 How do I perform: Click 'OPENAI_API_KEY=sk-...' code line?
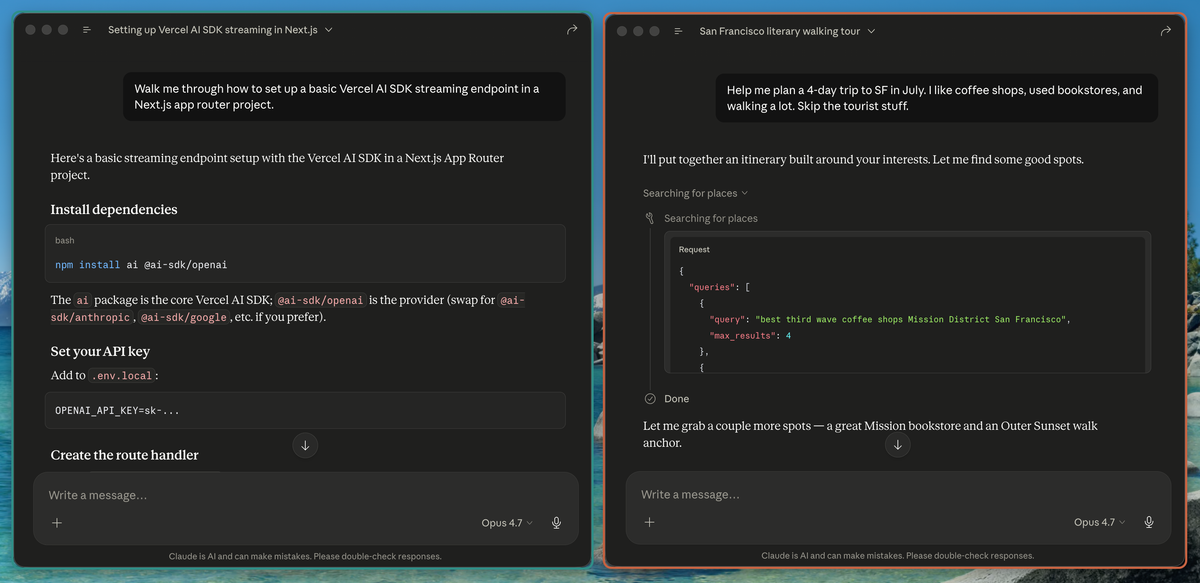click(x=117, y=410)
